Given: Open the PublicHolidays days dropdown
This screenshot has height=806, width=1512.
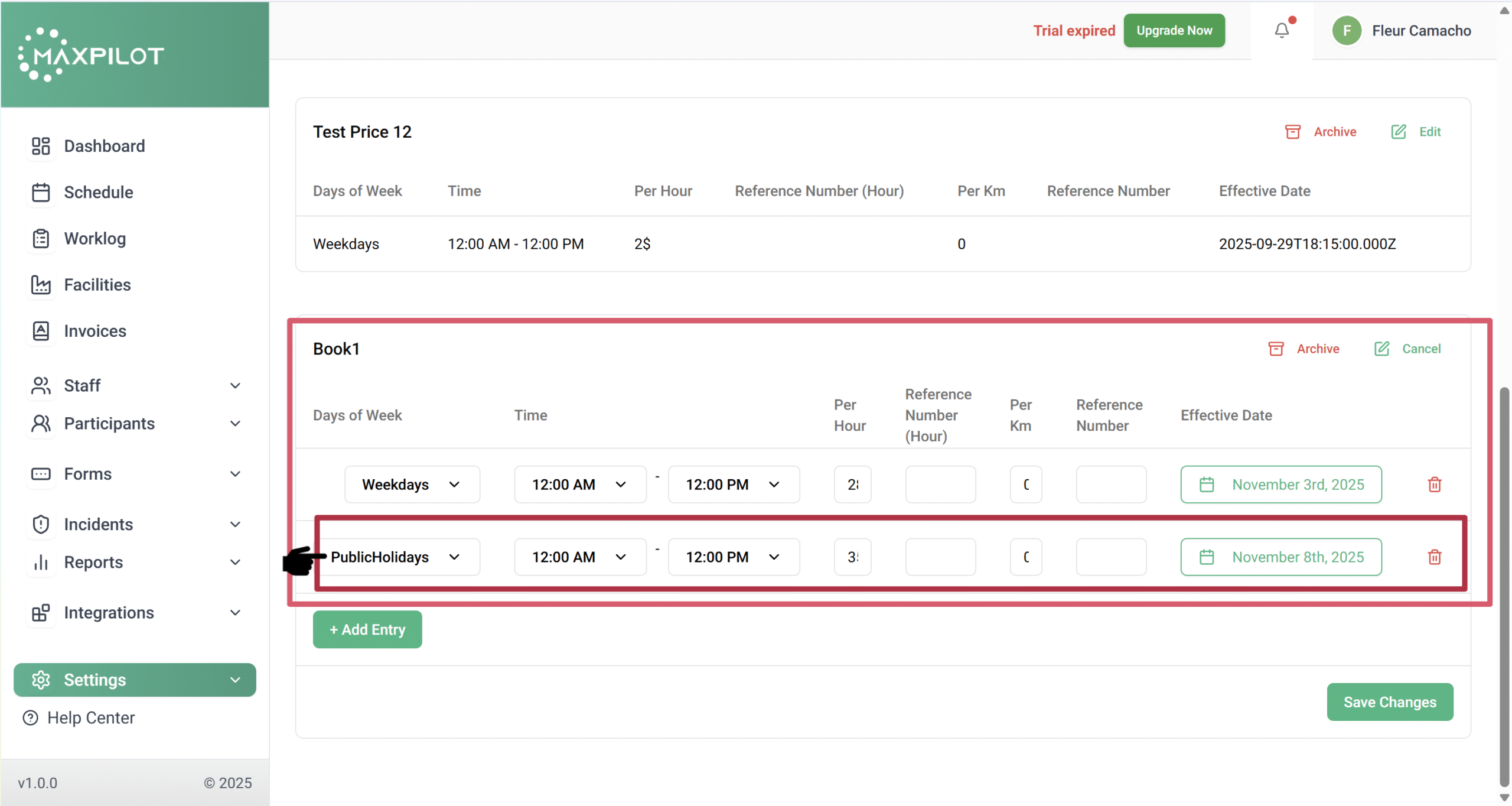Looking at the screenshot, I should coord(402,557).
